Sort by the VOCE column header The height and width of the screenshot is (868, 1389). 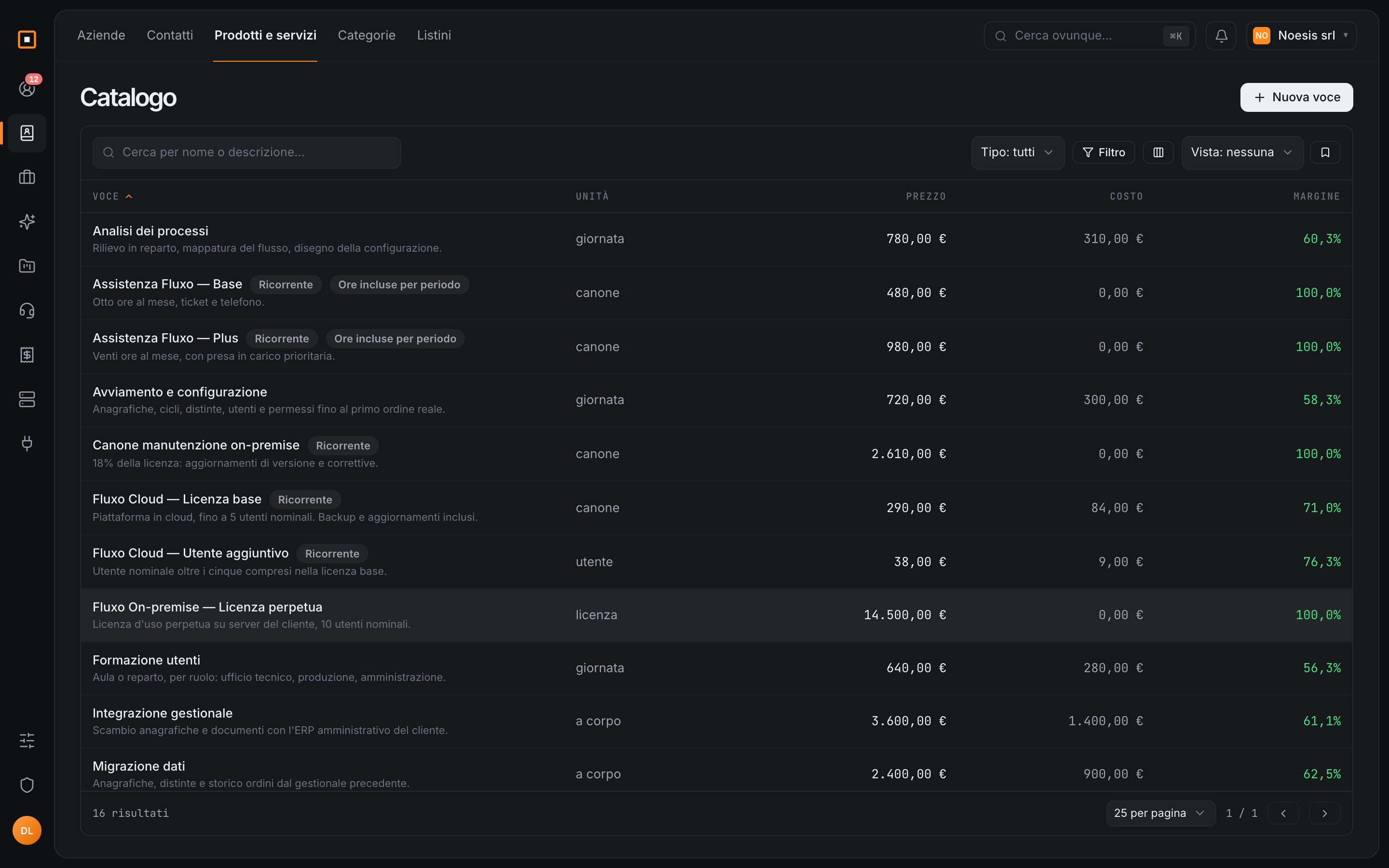tap(112, 196)
